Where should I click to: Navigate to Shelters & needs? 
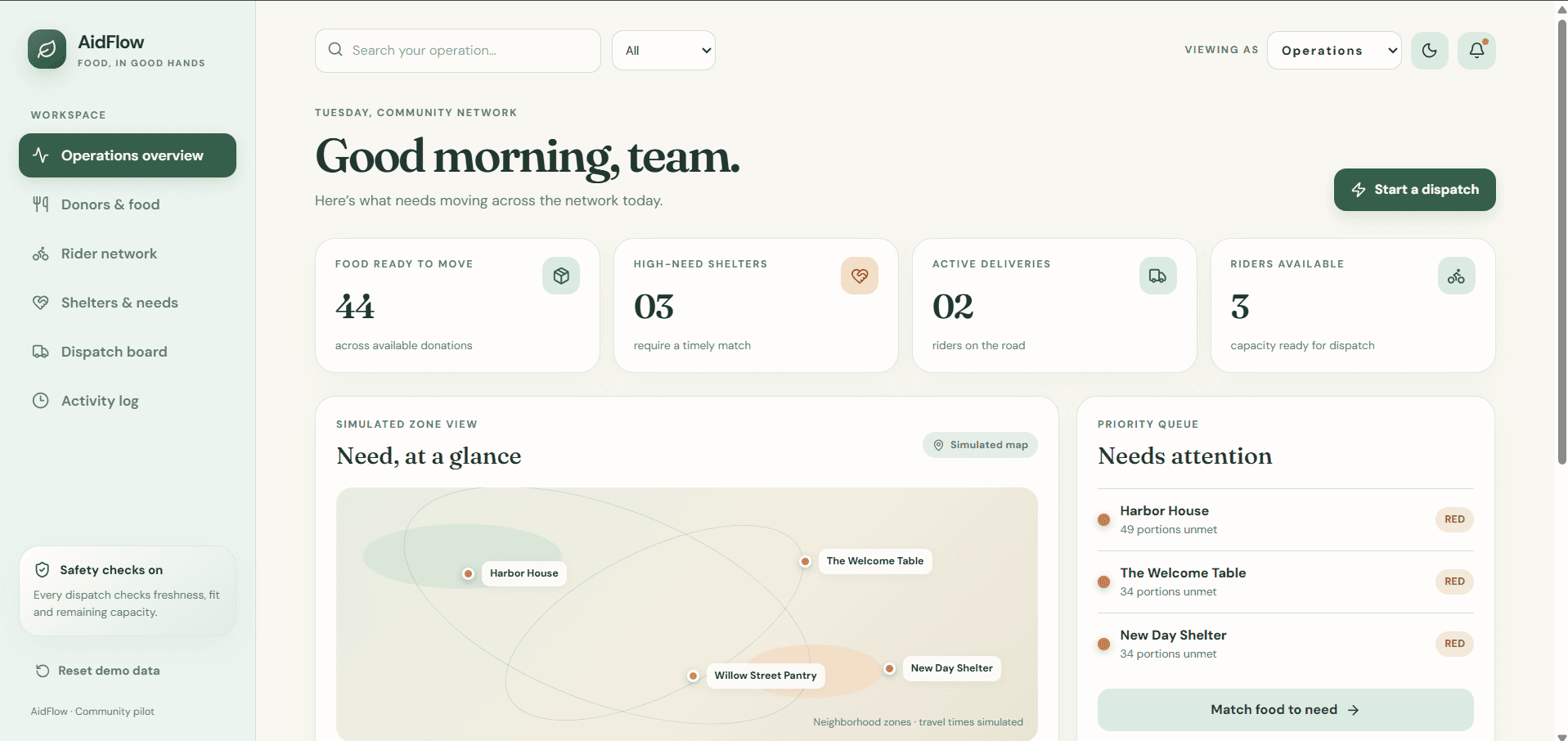pos(128,303)
